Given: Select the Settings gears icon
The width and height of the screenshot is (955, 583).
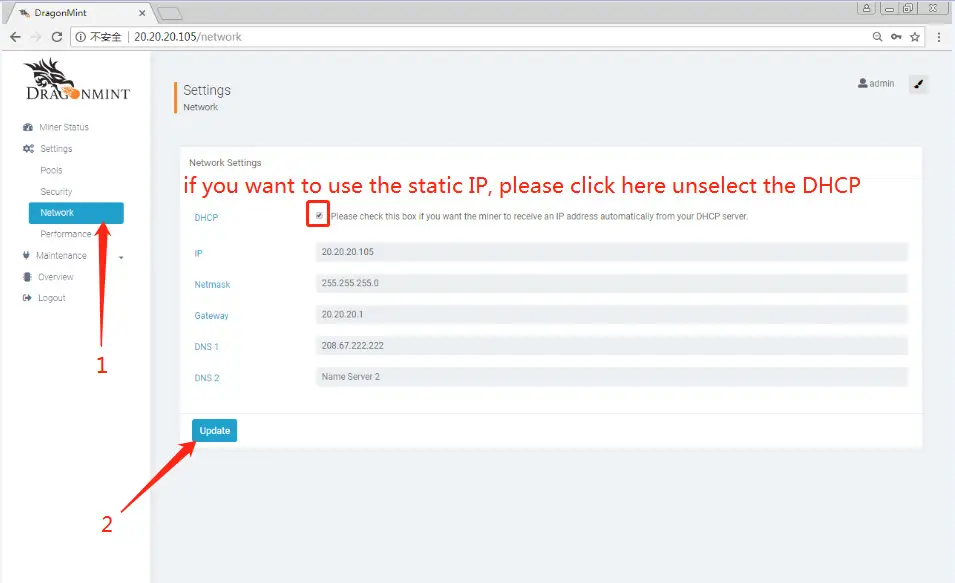Looking at the screenshot, I should click(27, 148).
